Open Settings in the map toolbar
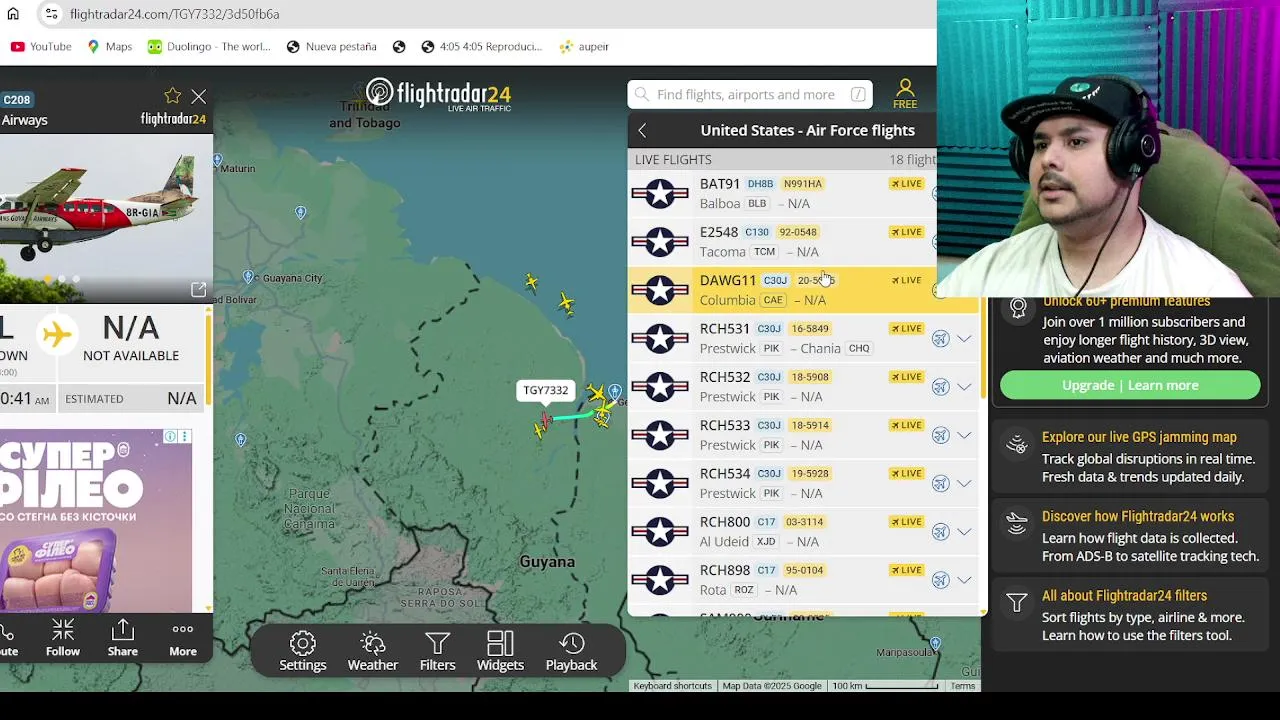 tap(302, 651)
